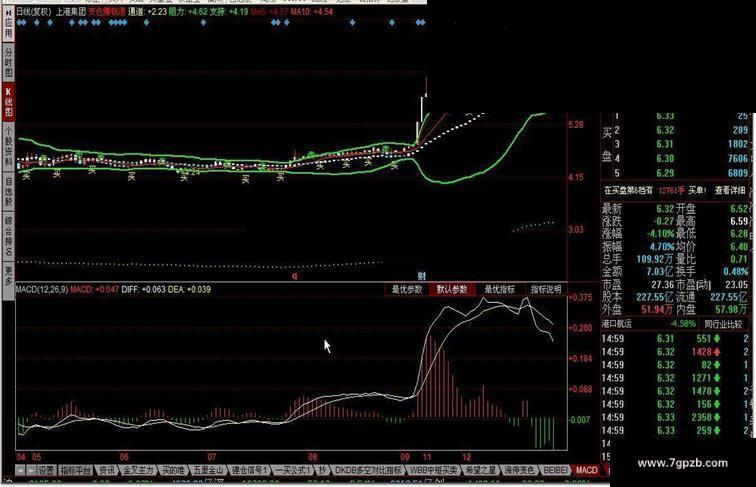
Task: Open the 设置 indicator tab
Action: 47,470
